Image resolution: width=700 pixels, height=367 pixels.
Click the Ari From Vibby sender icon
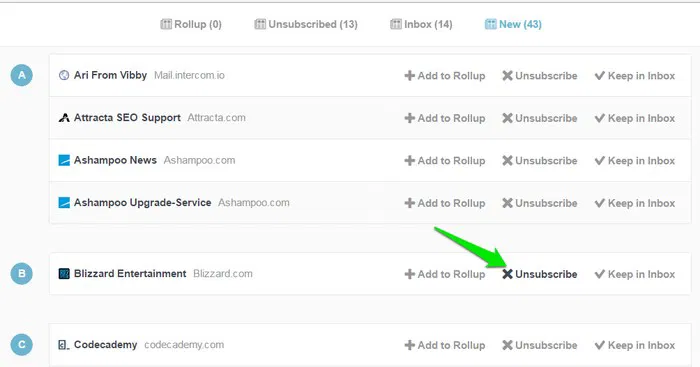tap(64, 75)
